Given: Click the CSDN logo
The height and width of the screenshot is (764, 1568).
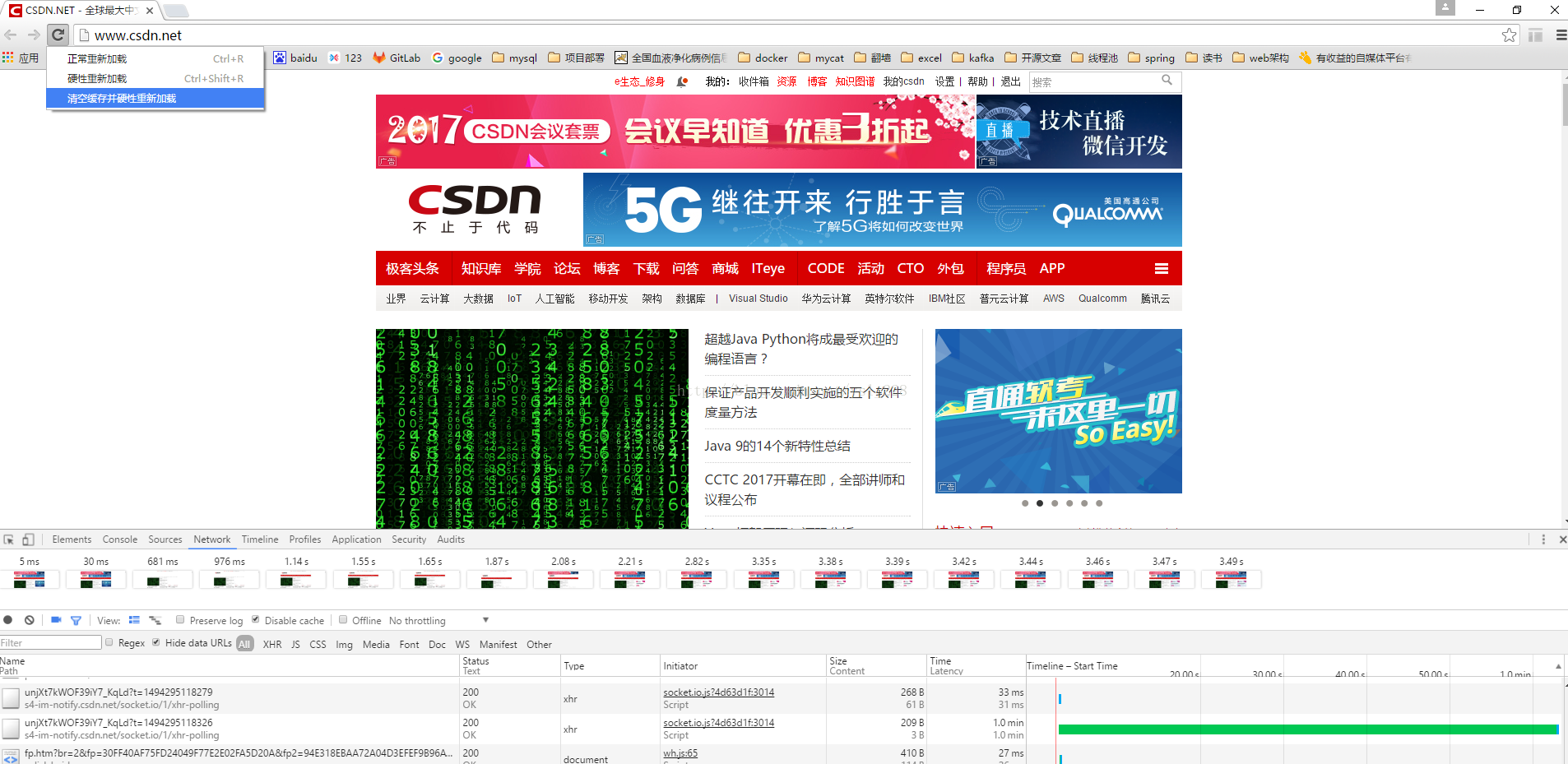Looking at the screenshot, I should click(475, 209).
